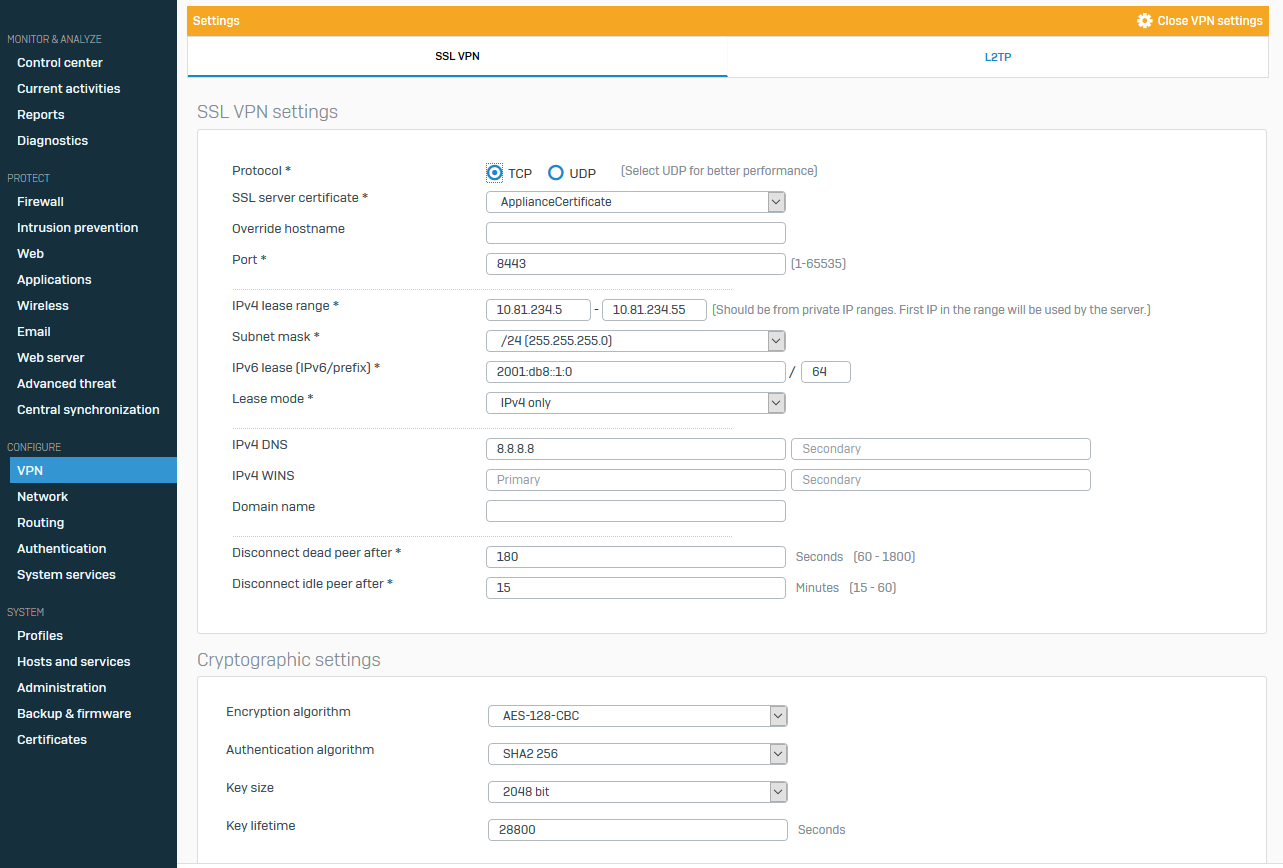Screen dimensions: 1283x868
Task: Click the Key lifetime input field
Action: (x=637, y=830)
